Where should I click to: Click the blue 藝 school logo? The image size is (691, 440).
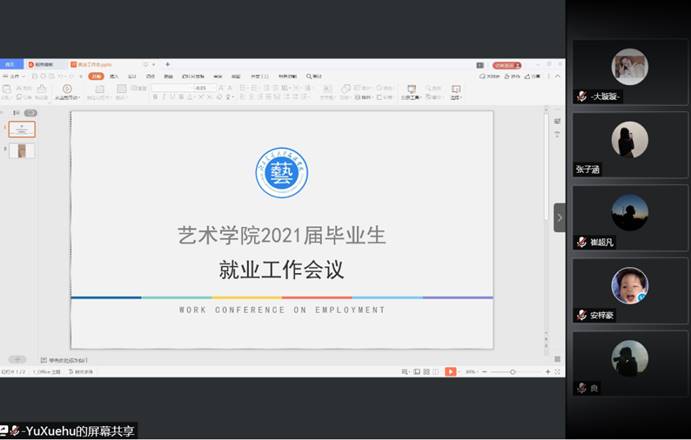click(282, 172)
